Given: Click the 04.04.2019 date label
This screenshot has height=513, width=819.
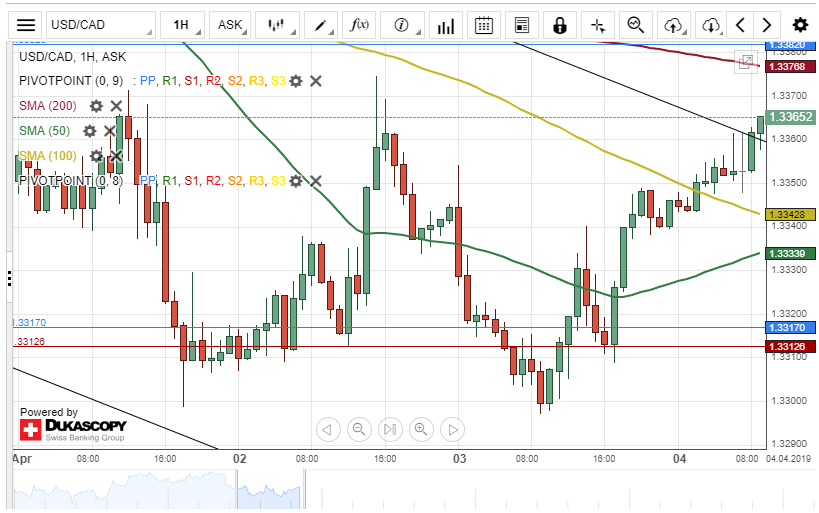Looking at the screenshot, I should 788,459.
